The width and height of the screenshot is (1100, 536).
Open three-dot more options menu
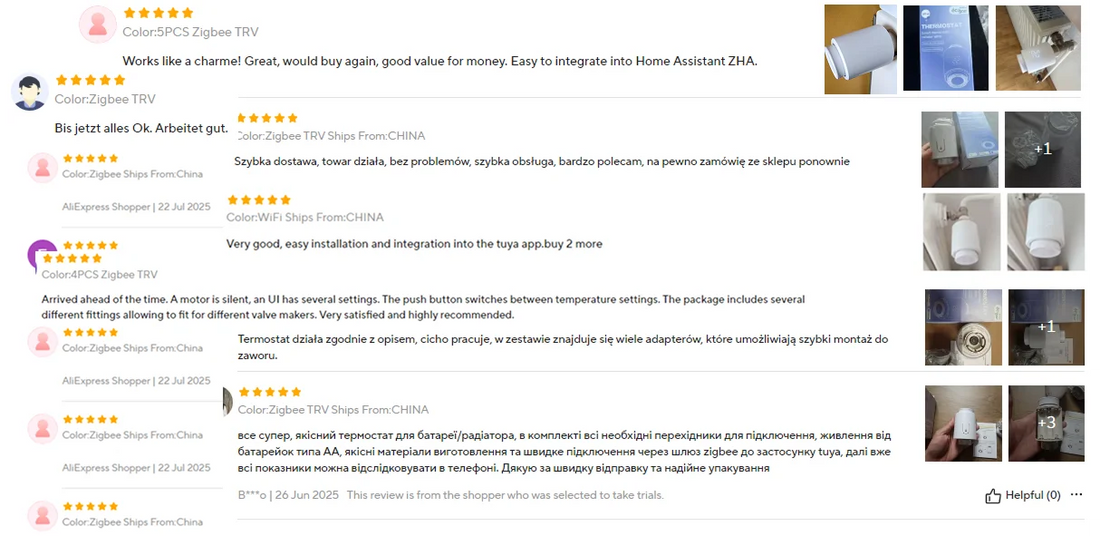1076,495
